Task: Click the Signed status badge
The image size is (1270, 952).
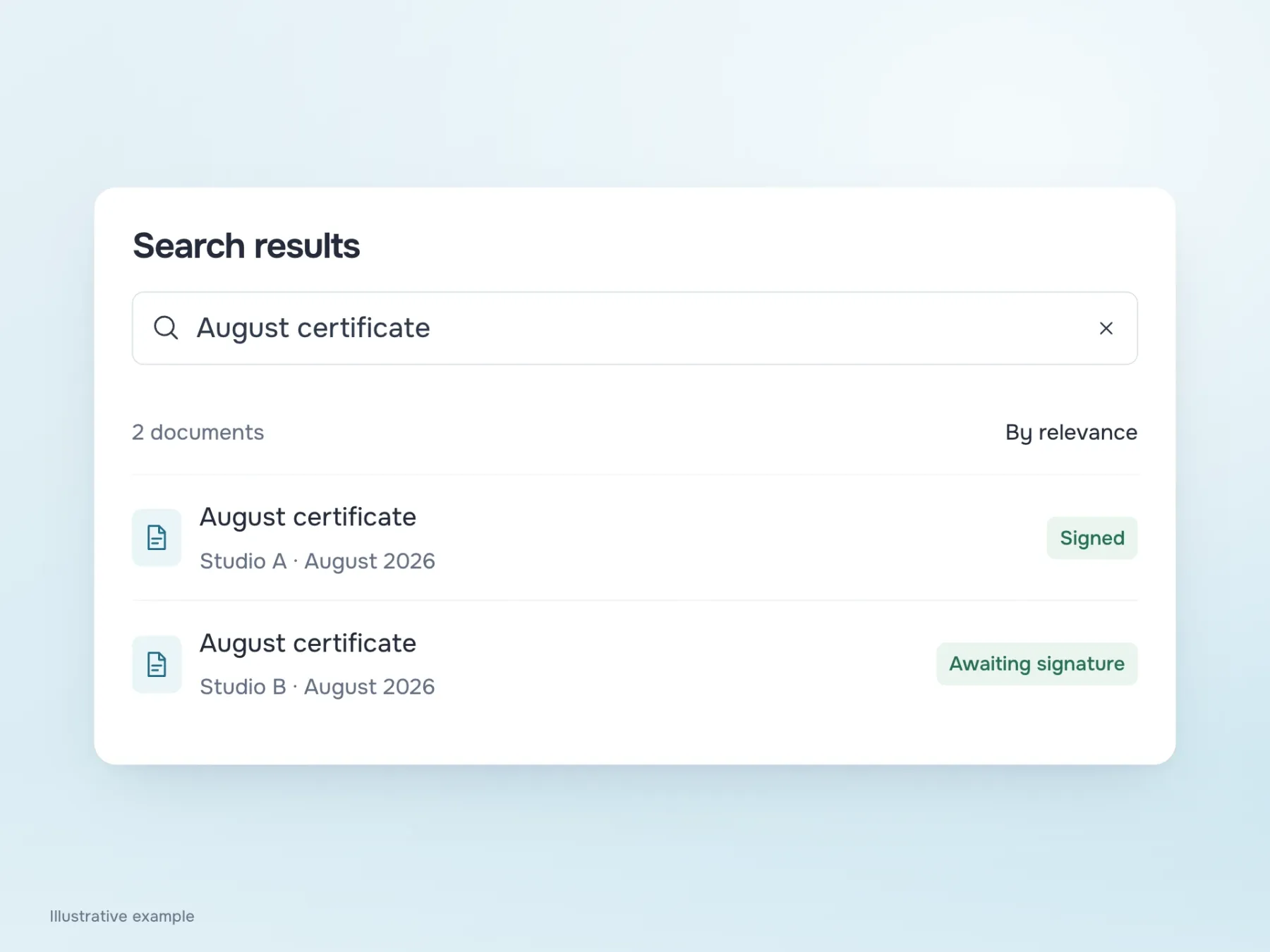Action: (x=1091, y=538)
